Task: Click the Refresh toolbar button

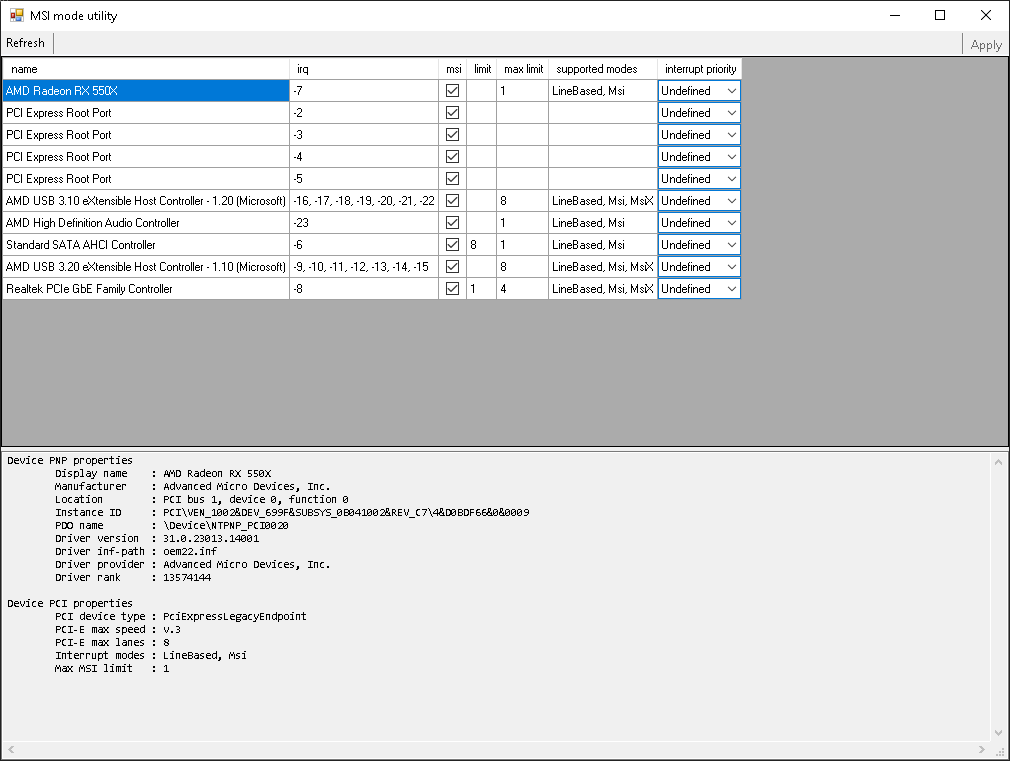Action: (x=26, y=43)
